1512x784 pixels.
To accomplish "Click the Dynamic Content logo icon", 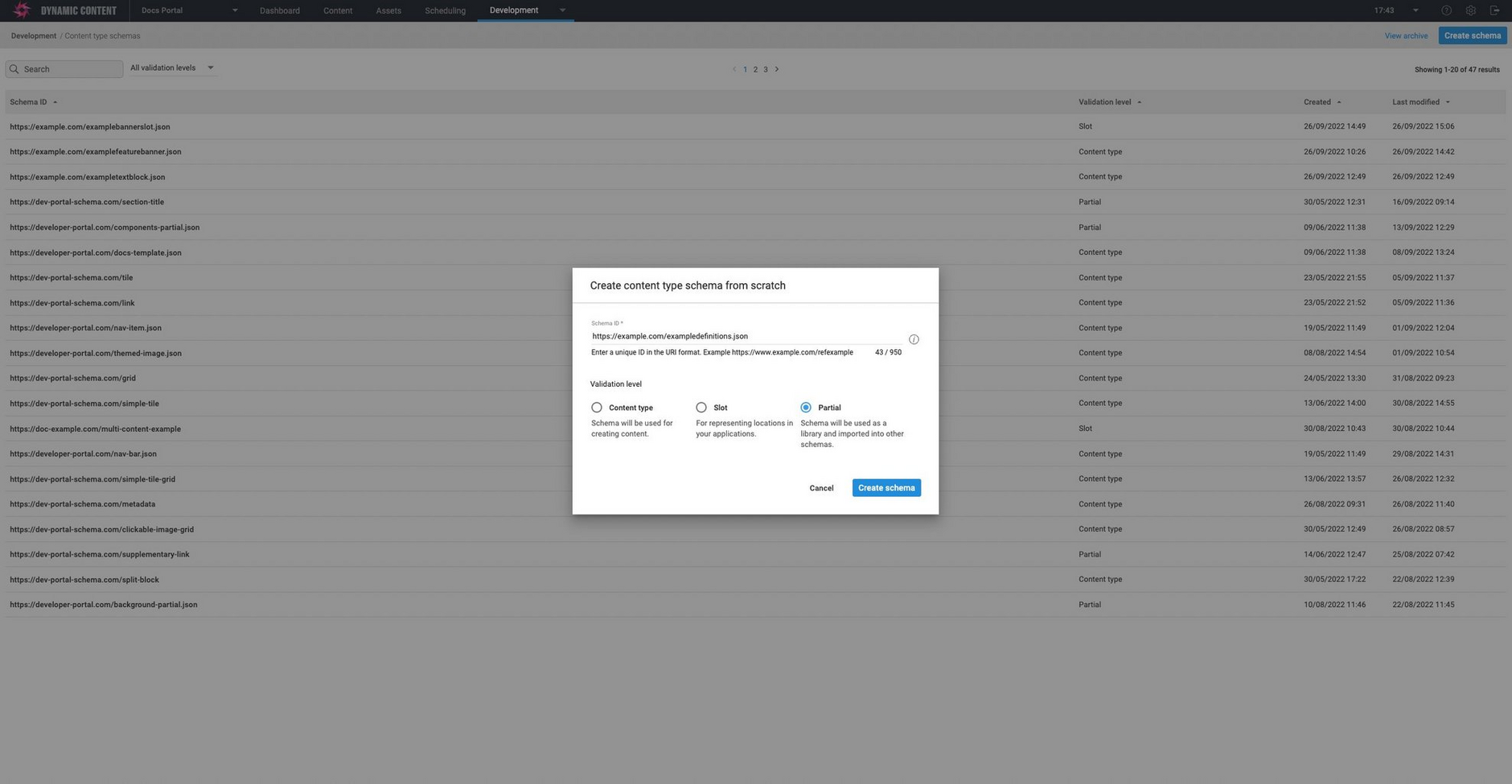I will pyautogui.click(x=22, y=10).
